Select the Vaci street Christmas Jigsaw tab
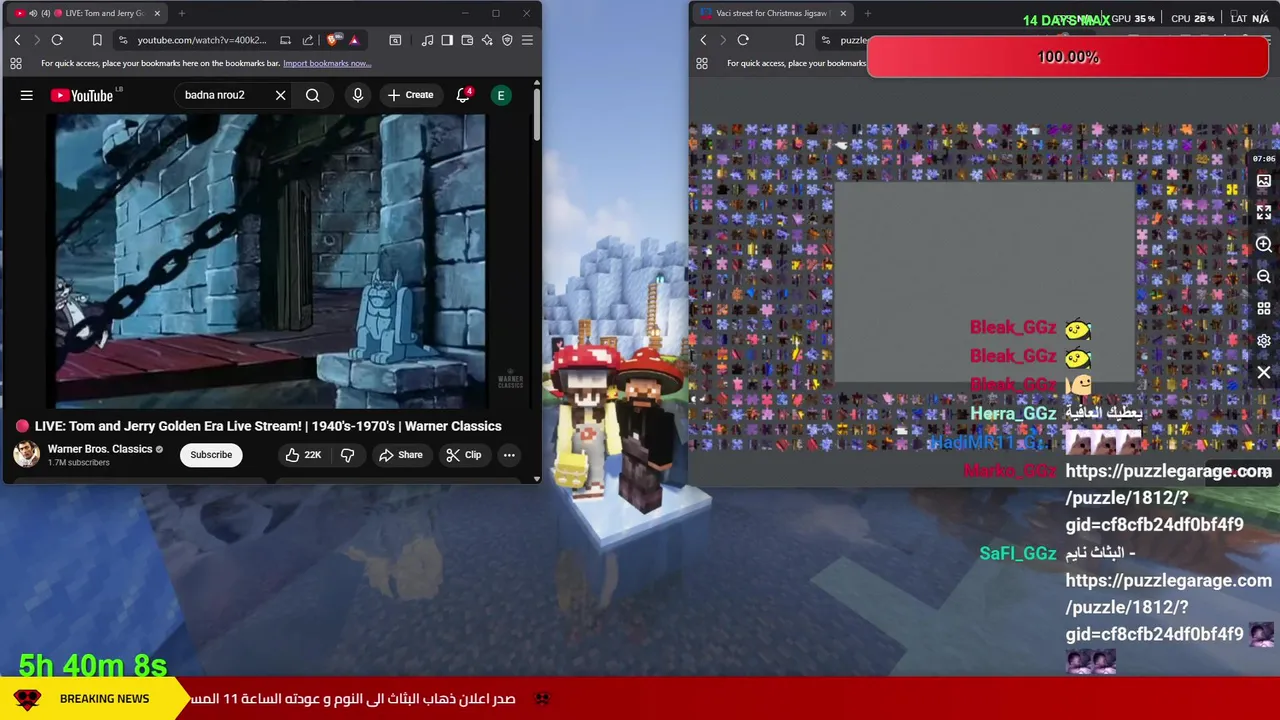The height and width of the screenshot is (720, 1280). point(771,13)
